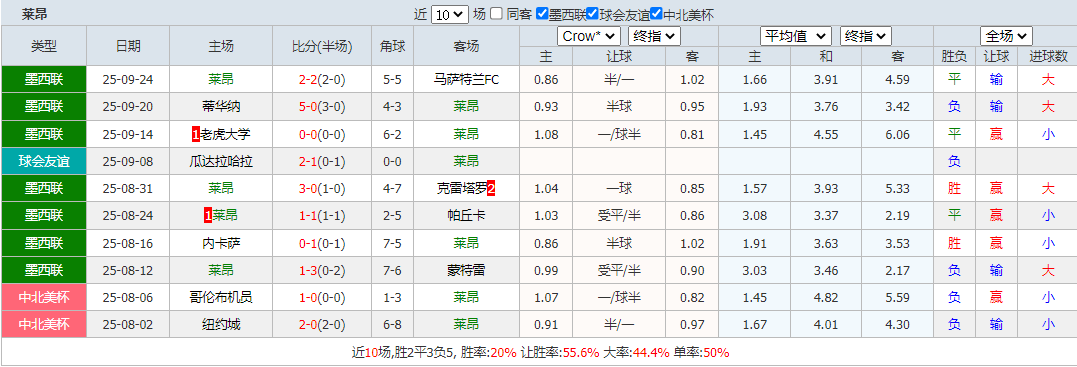Click the 角球 column header
This screenshot has width=1077, height=367.
393,46
